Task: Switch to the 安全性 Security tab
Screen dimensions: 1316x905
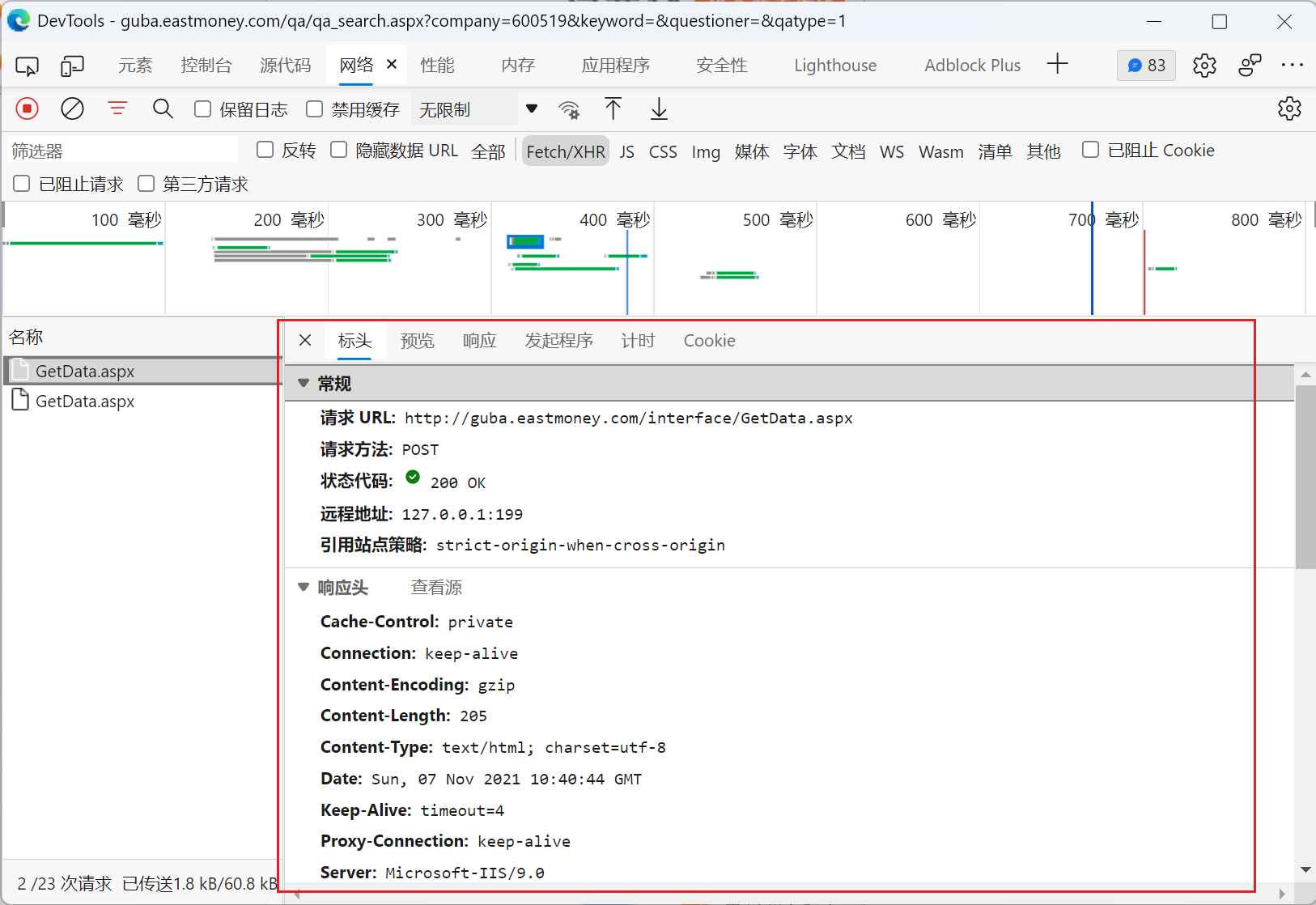Action: 722,66
